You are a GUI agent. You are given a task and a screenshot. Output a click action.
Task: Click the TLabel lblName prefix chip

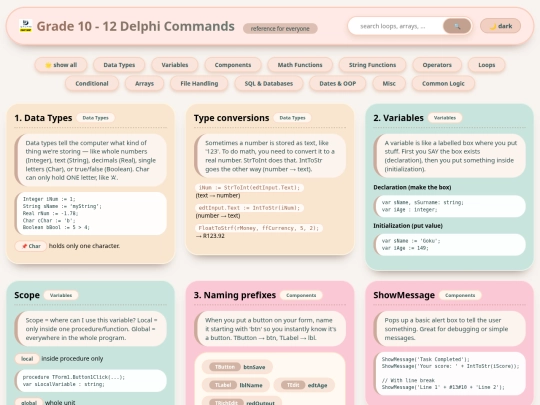pyautogui.click(x=236, y=385)
